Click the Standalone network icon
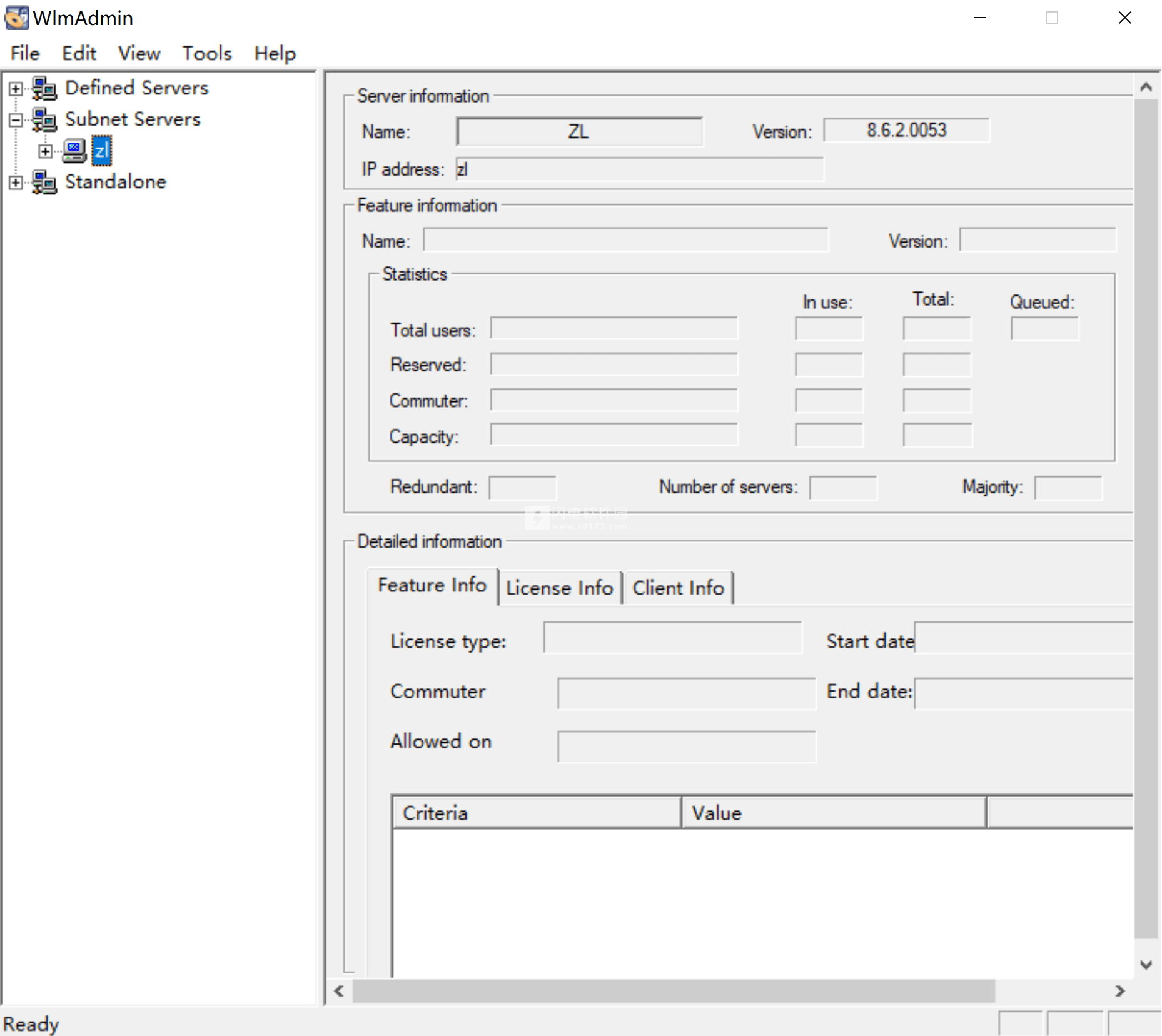This screenshot has width=1162, height=1036. pyautogui.click(x=44, y=182)
